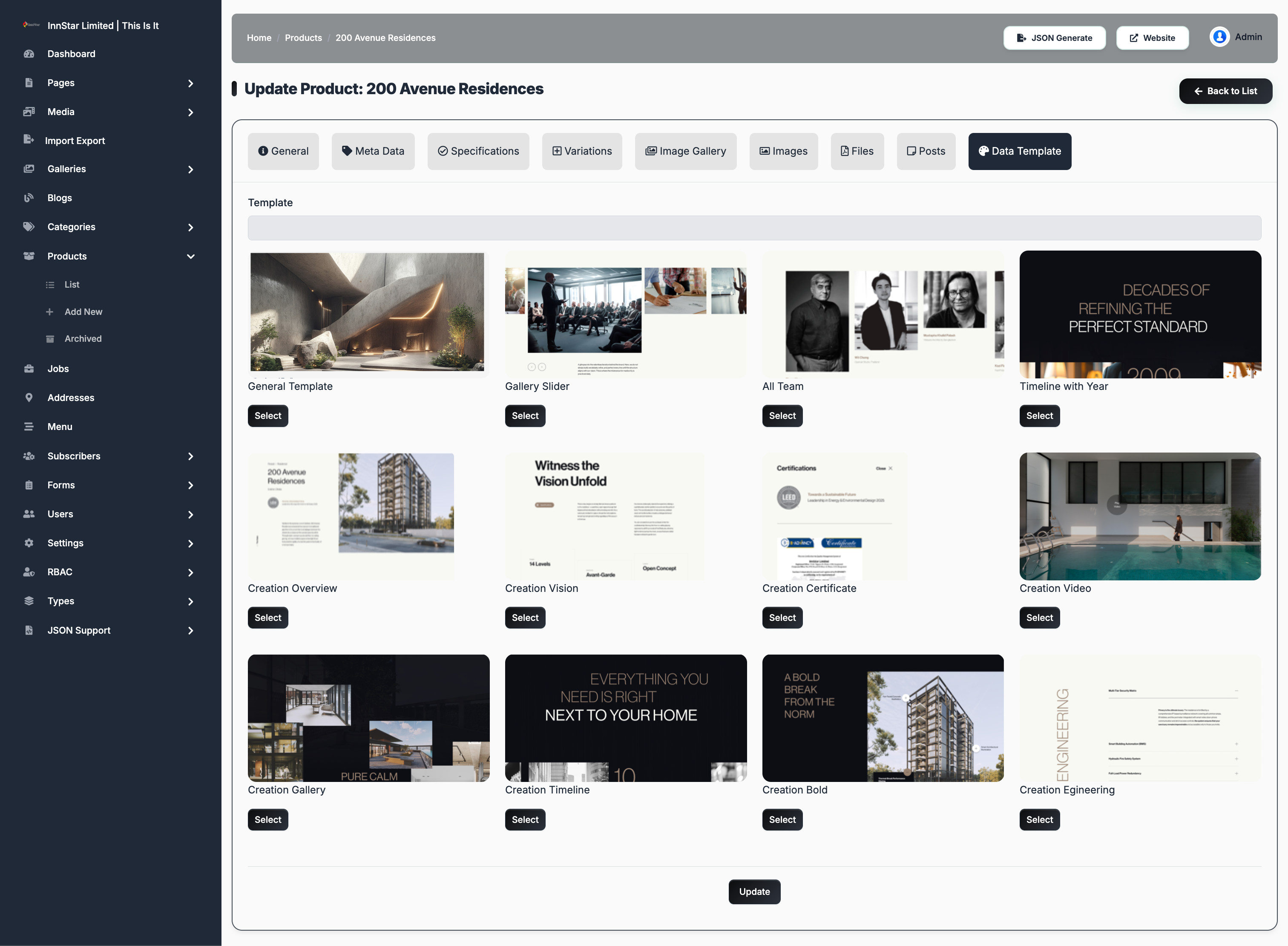Click the JSON Support file-code icon
This screenshot has height=946, width=1288.
pos(29,631)
